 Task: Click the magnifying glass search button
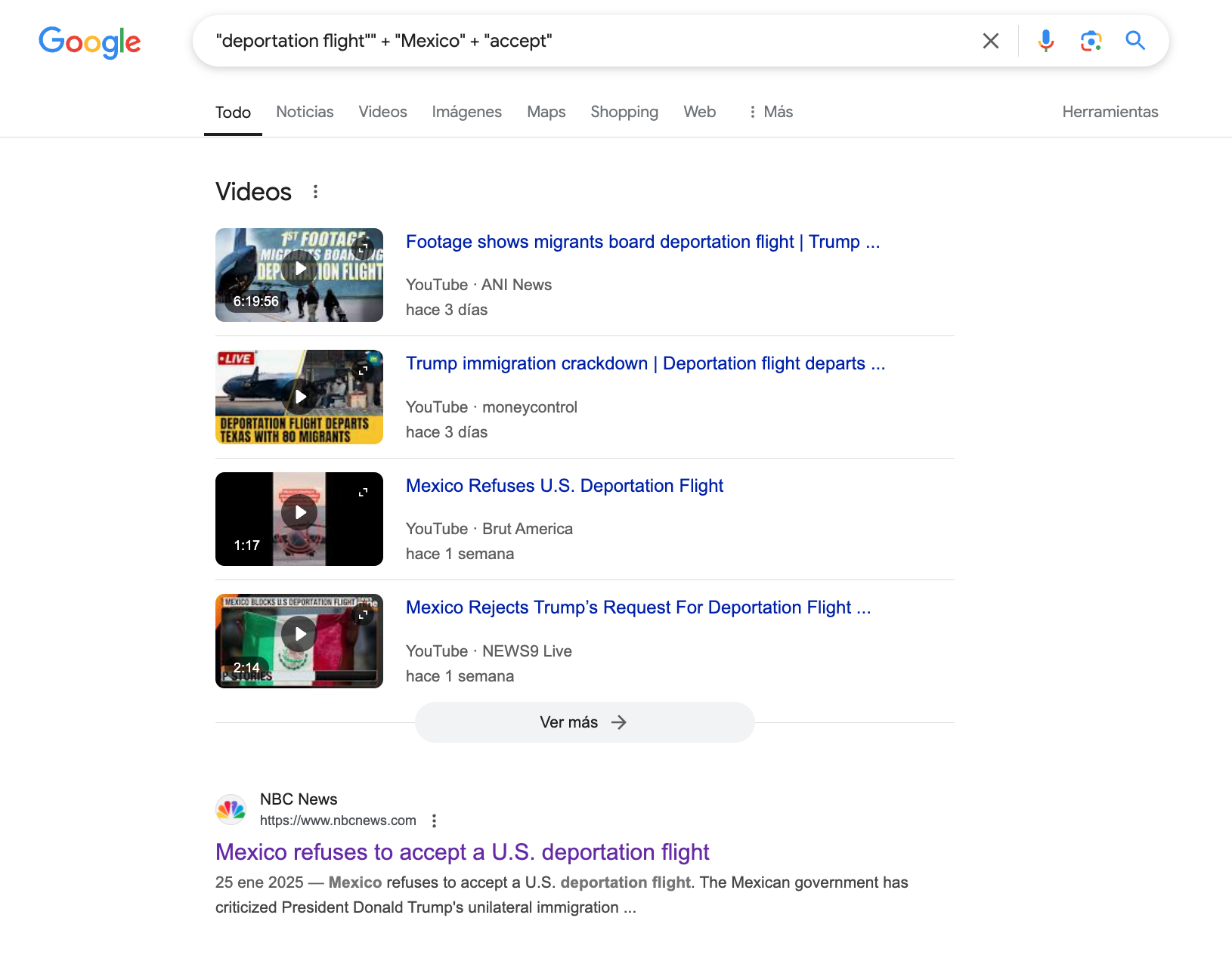pyautogui.click(x=1134, y=41)
